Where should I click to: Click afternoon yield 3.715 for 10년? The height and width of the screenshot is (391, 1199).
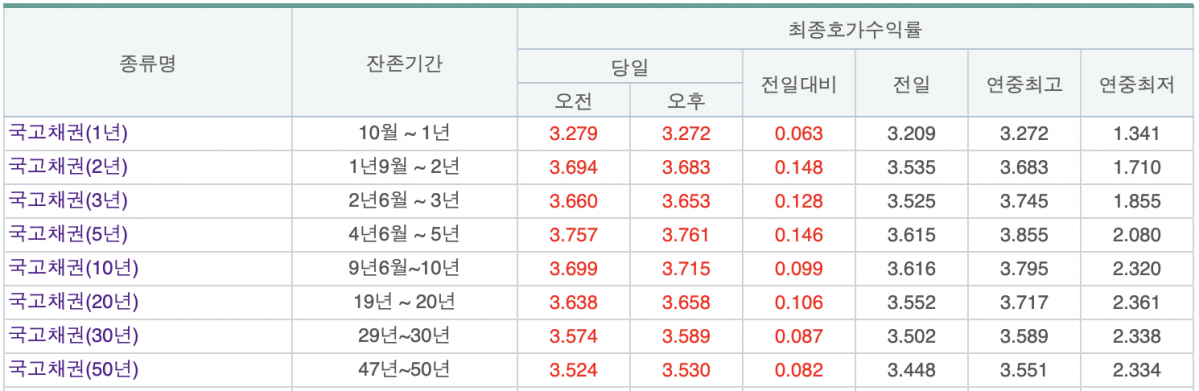(686, 269)
